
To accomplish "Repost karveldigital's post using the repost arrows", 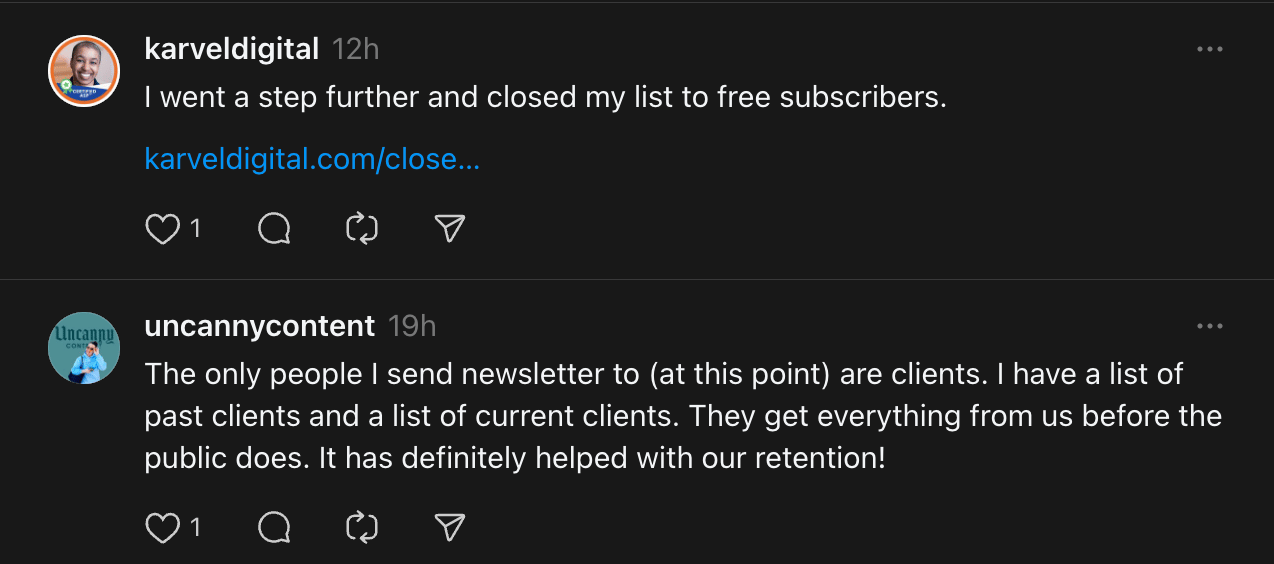I will 362,230.
